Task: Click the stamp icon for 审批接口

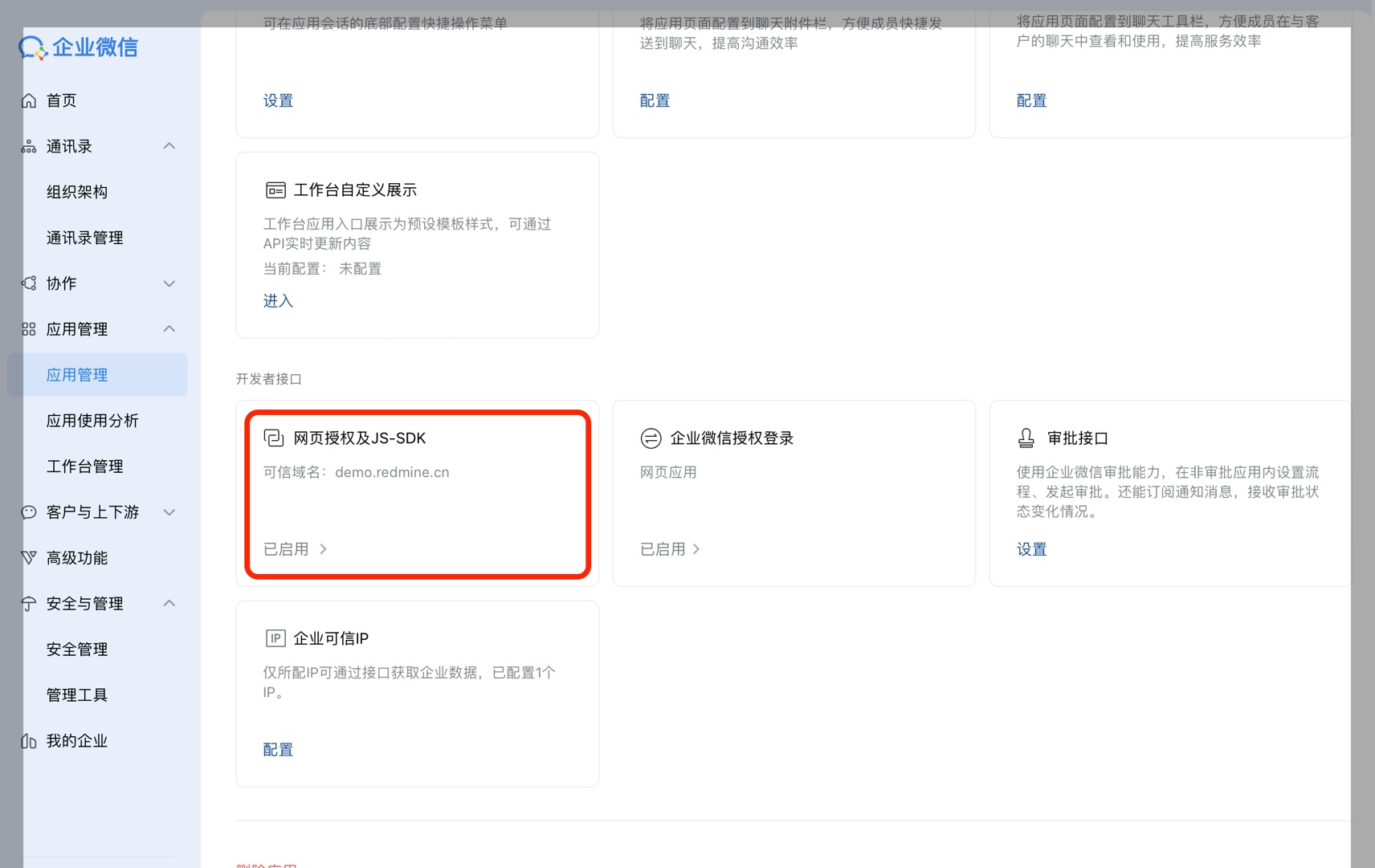Action: click(x=1026, y=438)
